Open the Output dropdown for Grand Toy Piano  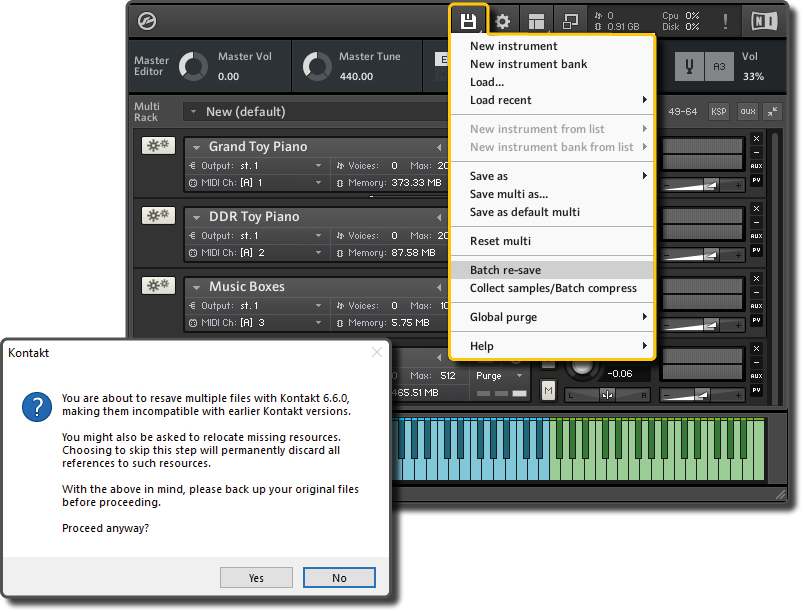point(256,165)
